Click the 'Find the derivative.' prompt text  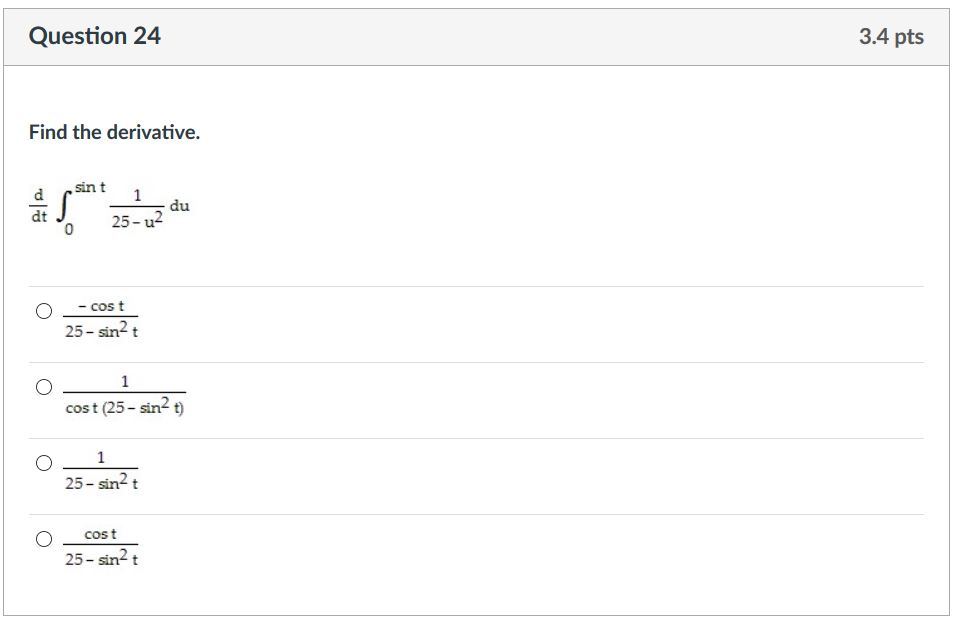(x=114, y=132)
